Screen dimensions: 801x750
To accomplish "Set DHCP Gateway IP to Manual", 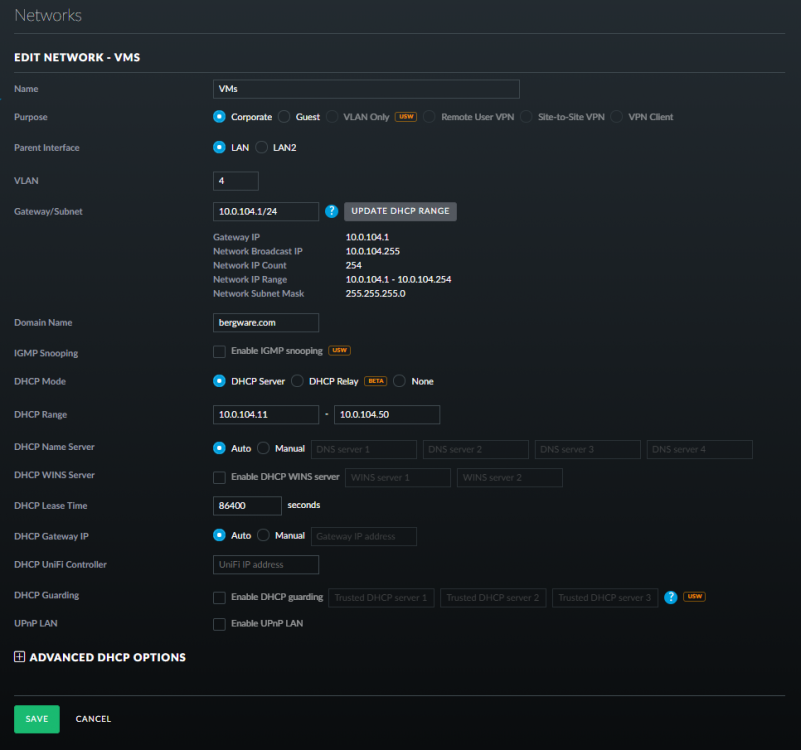I will [x=264, y=535].
